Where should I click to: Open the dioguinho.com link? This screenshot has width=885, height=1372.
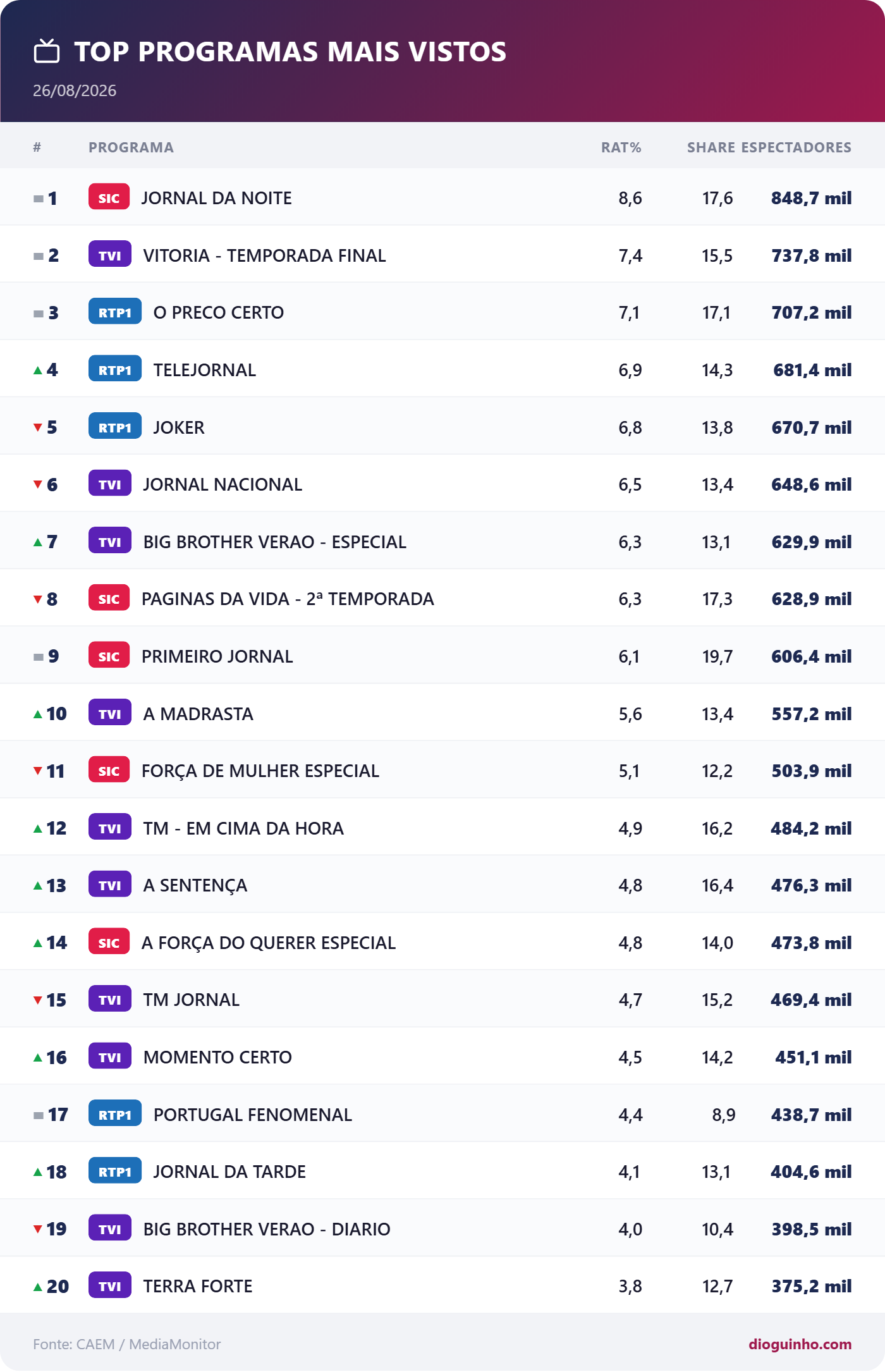click(800, 1344)
